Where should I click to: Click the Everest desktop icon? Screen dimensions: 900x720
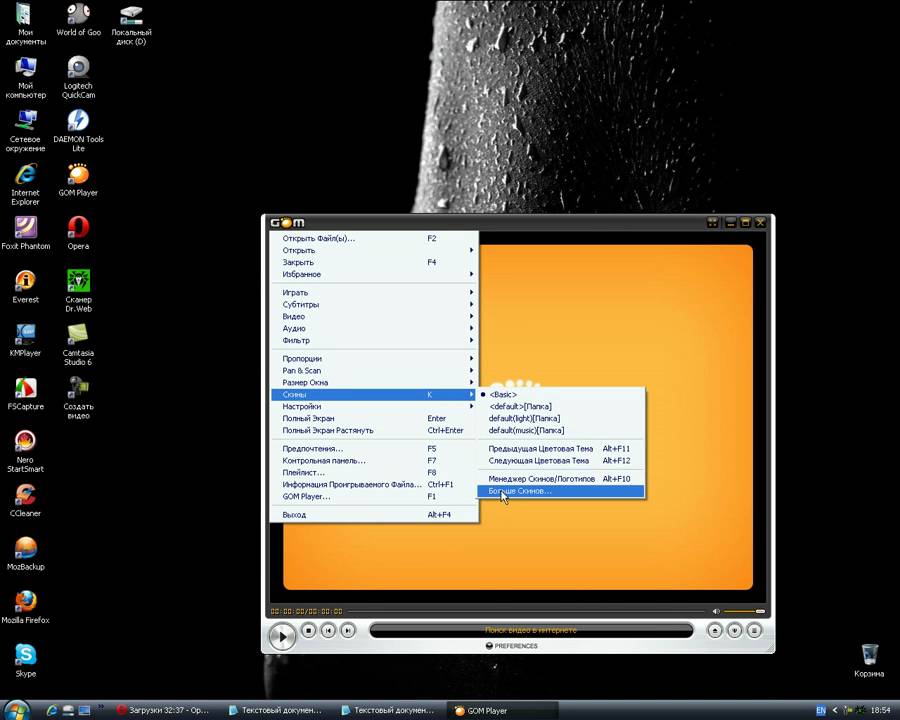coord(25,287)
